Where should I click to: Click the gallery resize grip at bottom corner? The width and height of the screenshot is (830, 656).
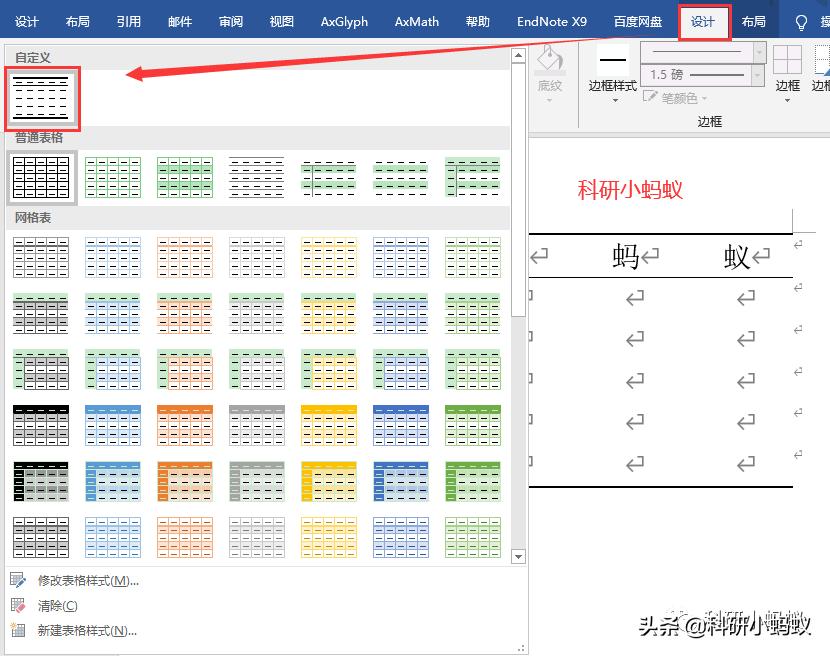pos(521,648)
